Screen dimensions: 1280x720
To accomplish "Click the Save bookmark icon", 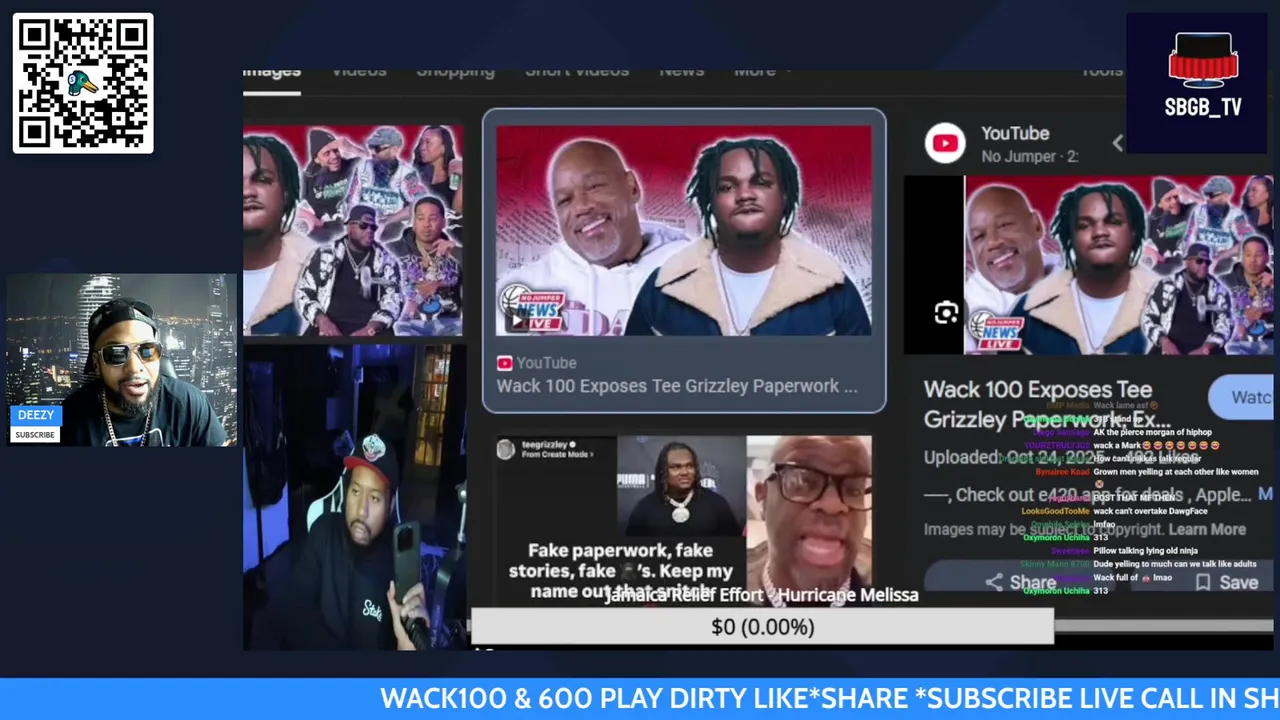I will [1203, 582].
